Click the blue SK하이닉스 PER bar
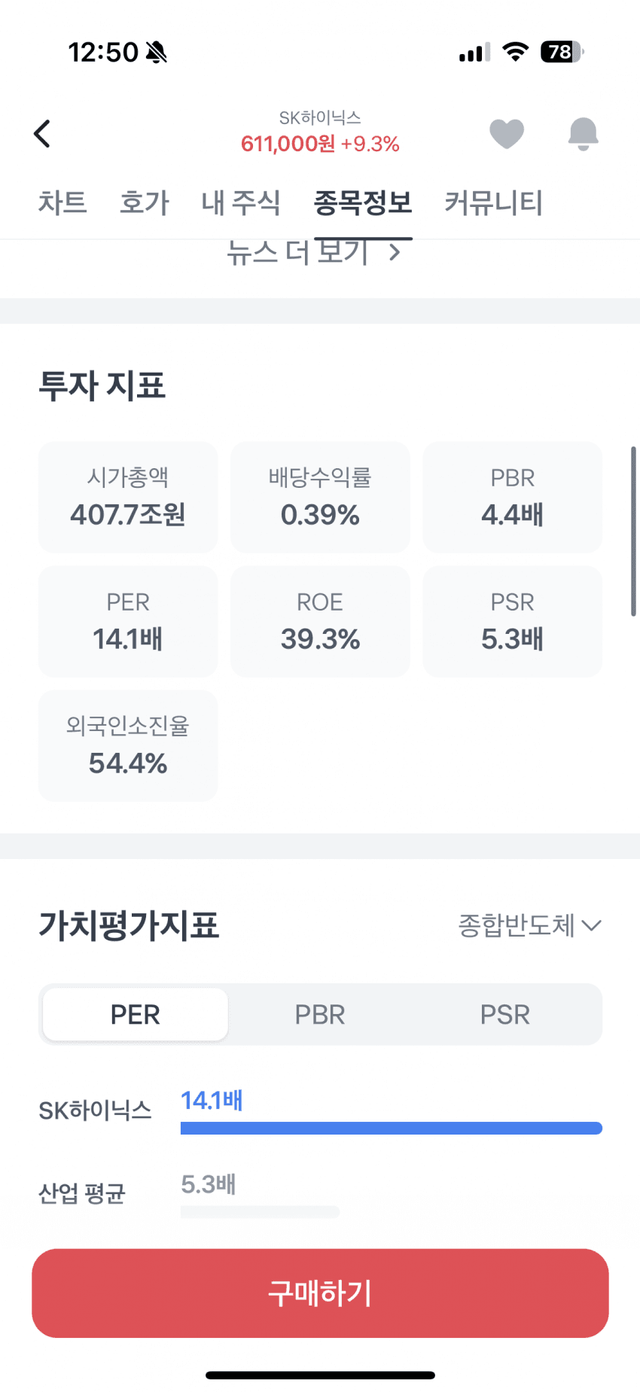 tap(391, 1128)
